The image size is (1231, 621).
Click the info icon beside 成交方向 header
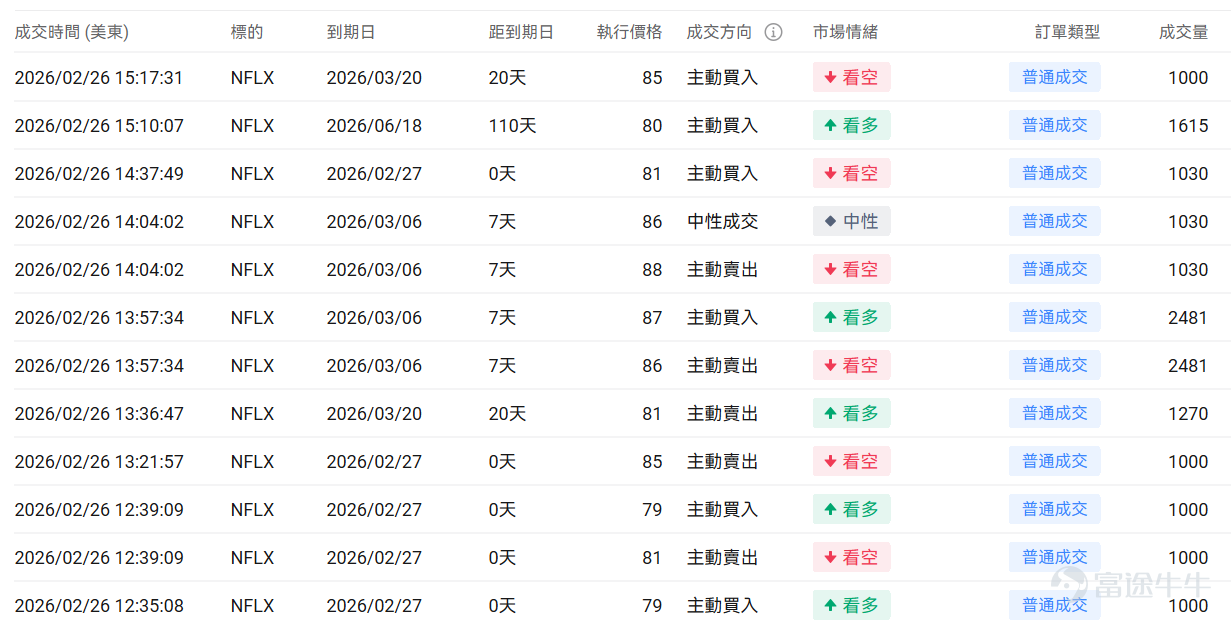[773, 32]
